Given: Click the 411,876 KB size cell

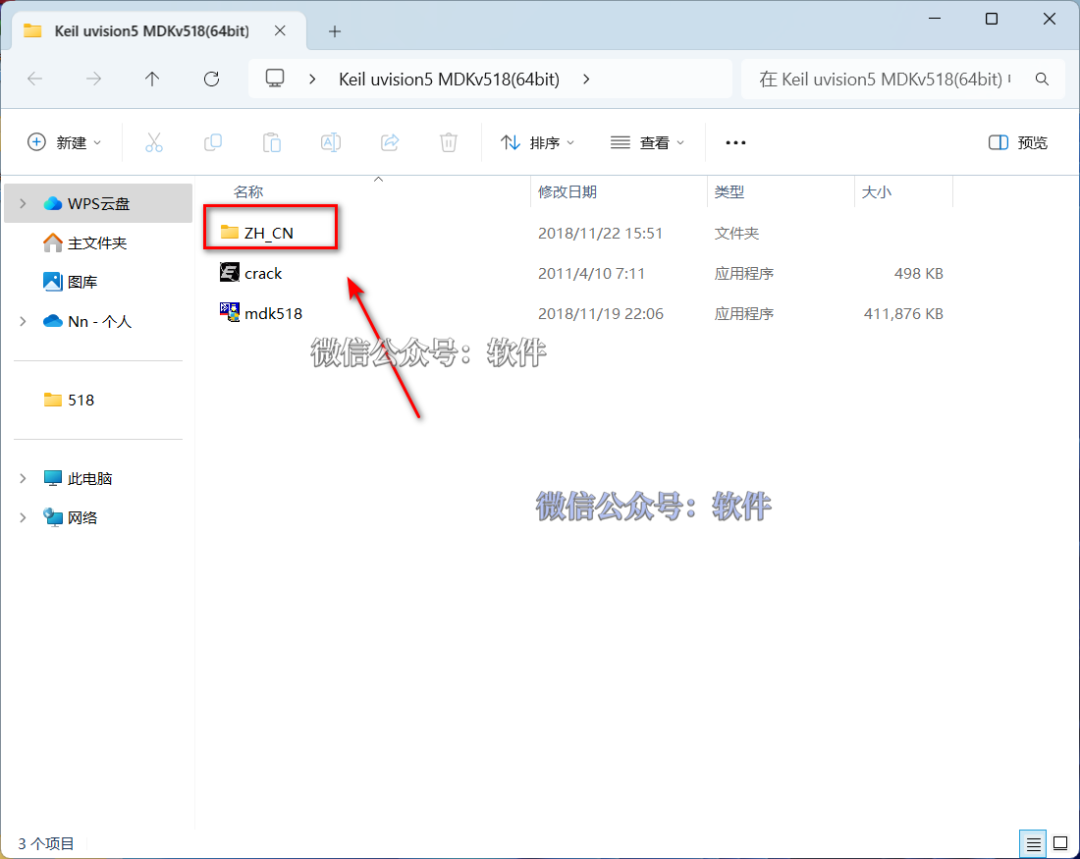Looking at the screenshot, I should point(903,313).
